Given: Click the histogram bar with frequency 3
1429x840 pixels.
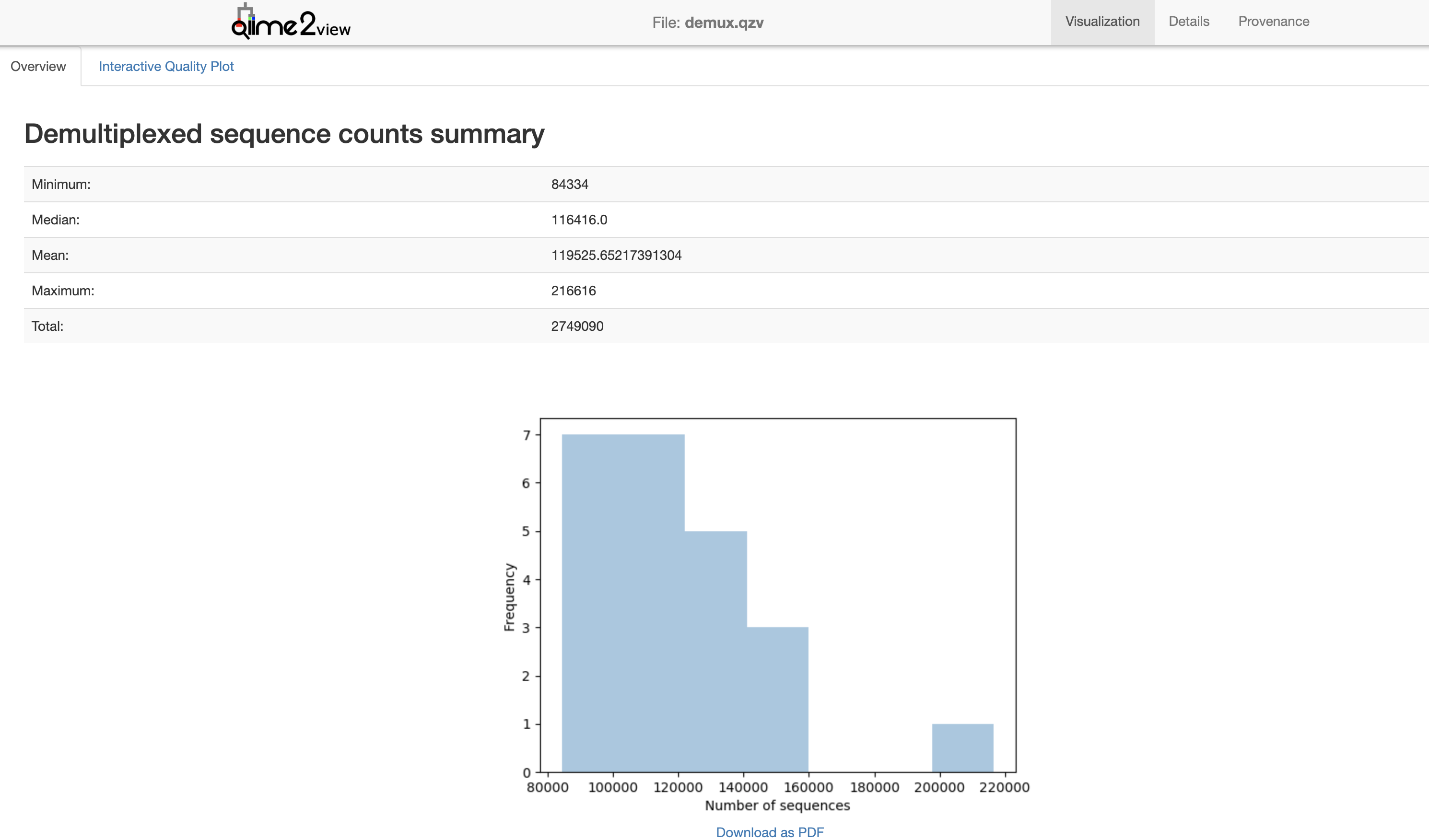Looking at the screenshot, I should [x=777, y=700].
